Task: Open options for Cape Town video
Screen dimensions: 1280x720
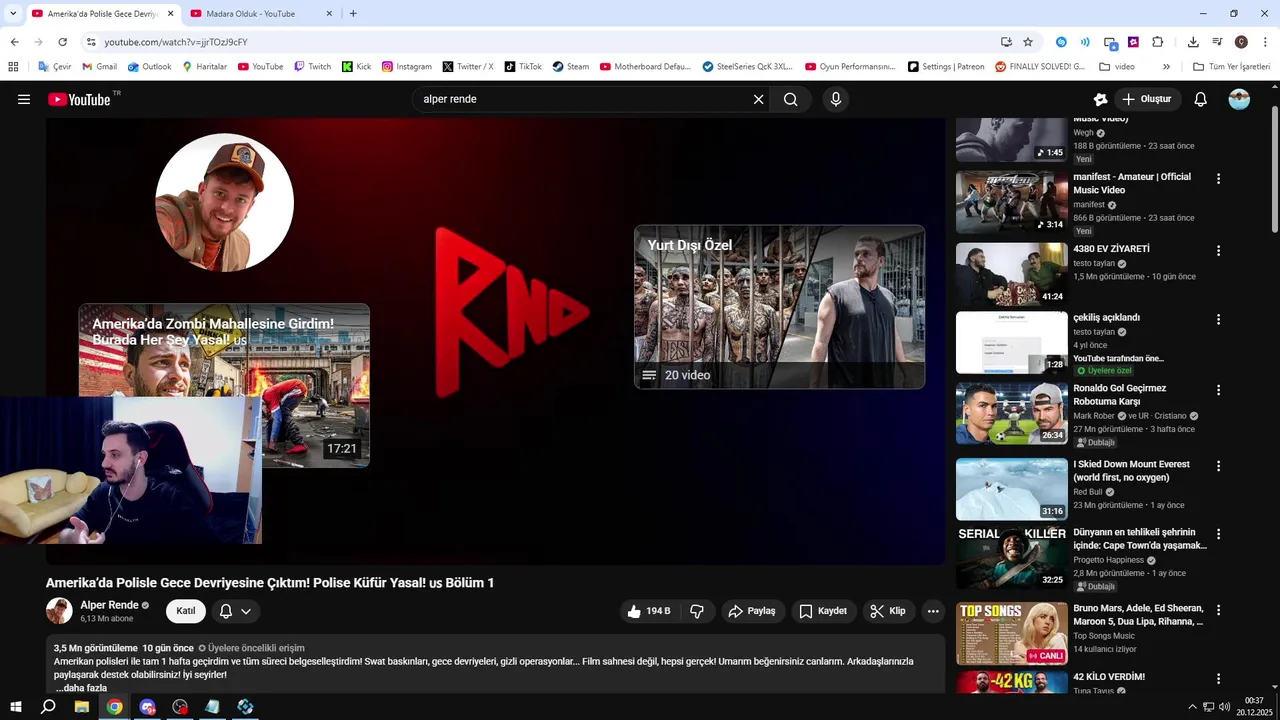Action: [x=1218, y=535]
